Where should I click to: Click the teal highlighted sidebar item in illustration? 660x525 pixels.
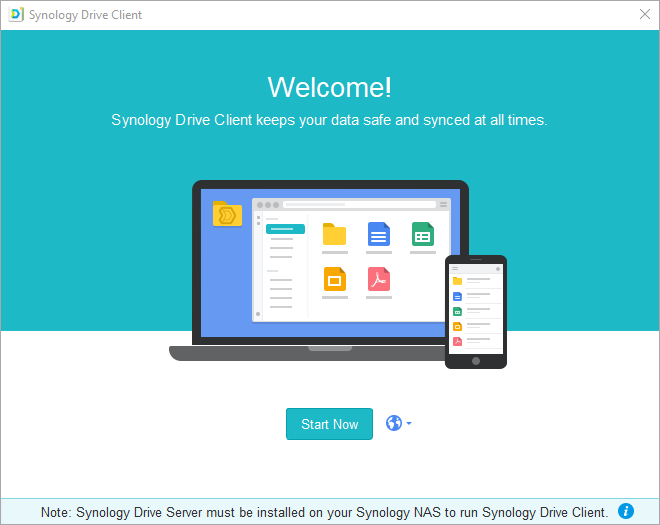coord(284,229)
